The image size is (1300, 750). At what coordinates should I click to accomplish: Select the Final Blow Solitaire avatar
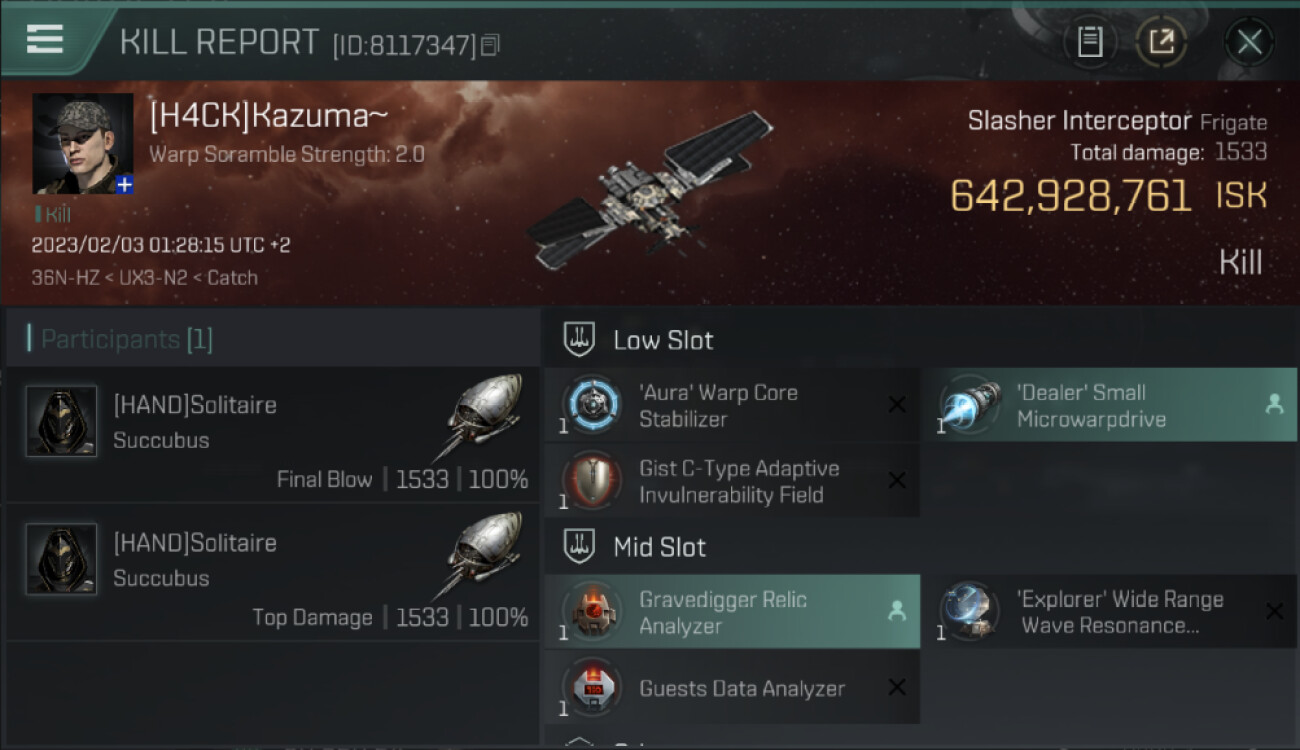(61, 422)
